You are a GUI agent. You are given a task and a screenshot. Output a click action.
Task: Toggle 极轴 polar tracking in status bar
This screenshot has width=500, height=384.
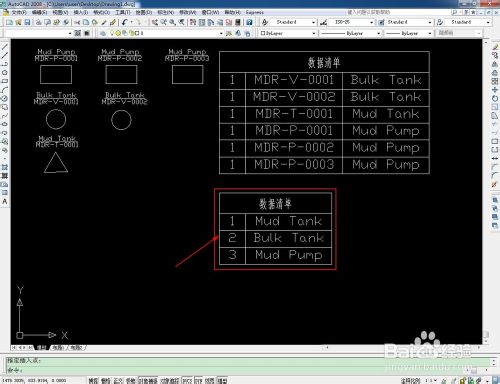130,380
